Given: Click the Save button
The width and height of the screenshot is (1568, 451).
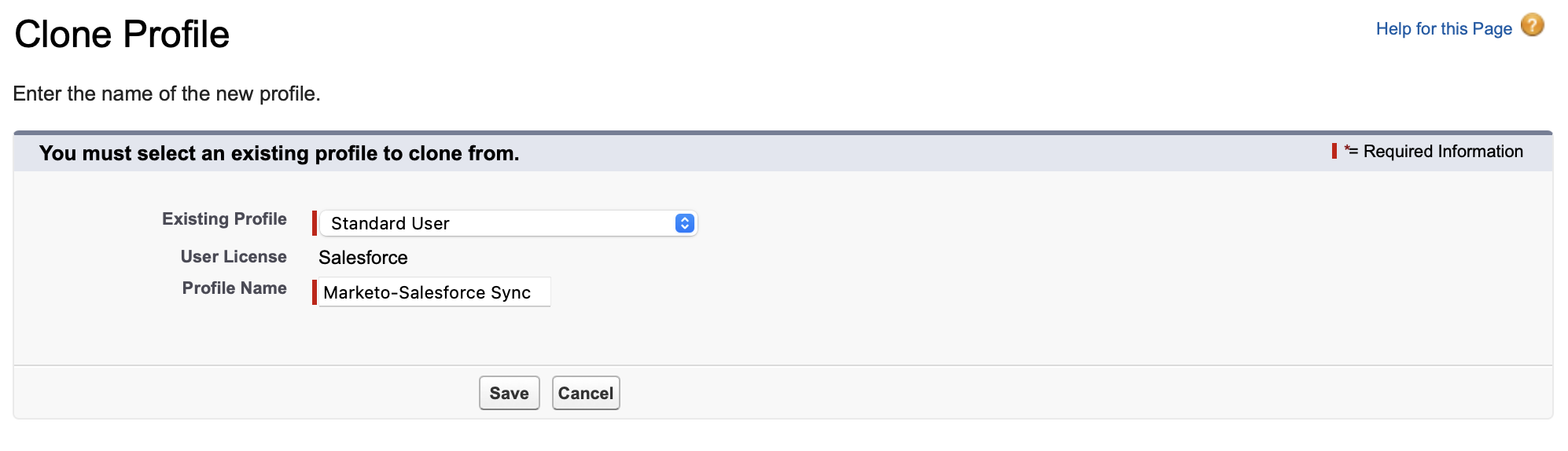Looking at the screenshot, I should pos(509,393).
